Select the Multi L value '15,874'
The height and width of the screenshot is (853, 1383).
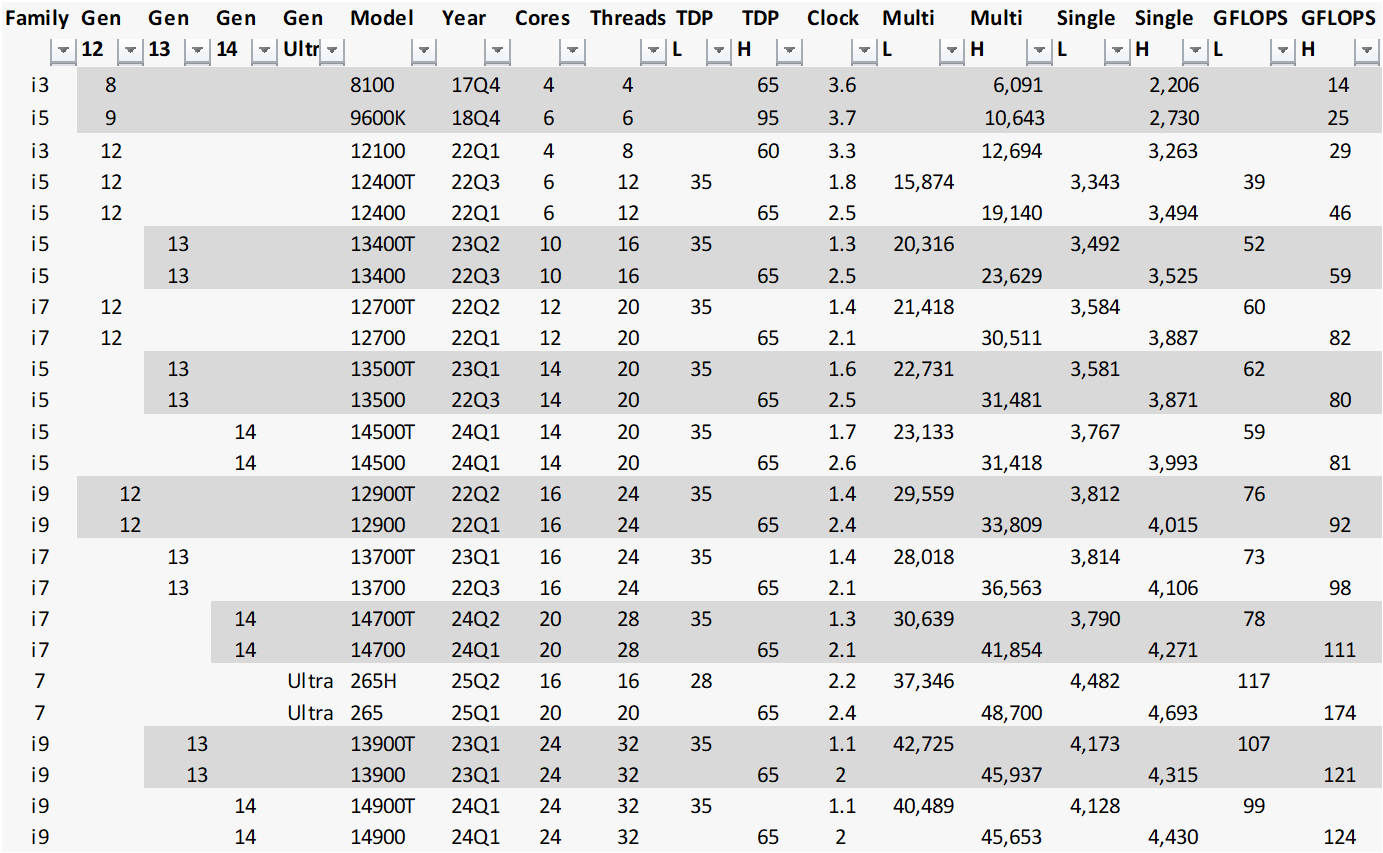pyautogui.click(x=924, y=182)
